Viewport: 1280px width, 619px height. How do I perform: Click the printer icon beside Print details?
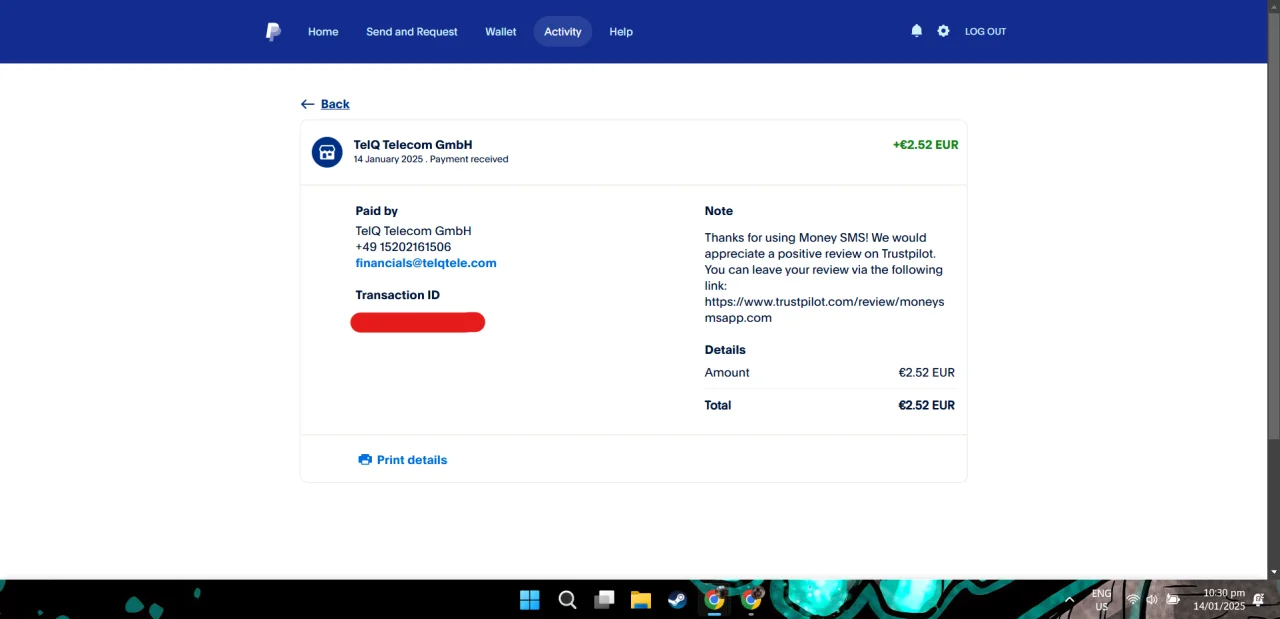click(x=365, y=460)
